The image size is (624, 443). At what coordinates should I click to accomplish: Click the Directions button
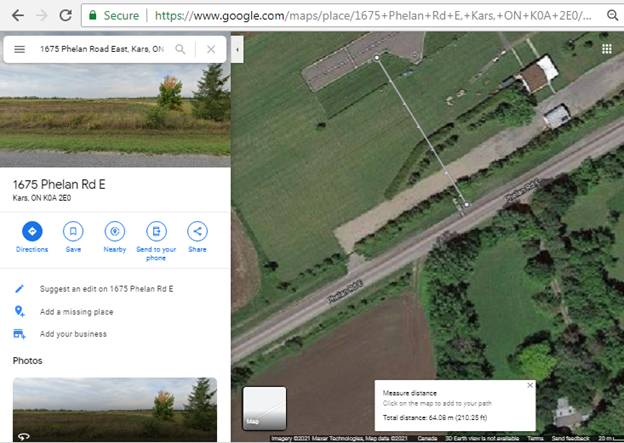[x=32, y=231]
